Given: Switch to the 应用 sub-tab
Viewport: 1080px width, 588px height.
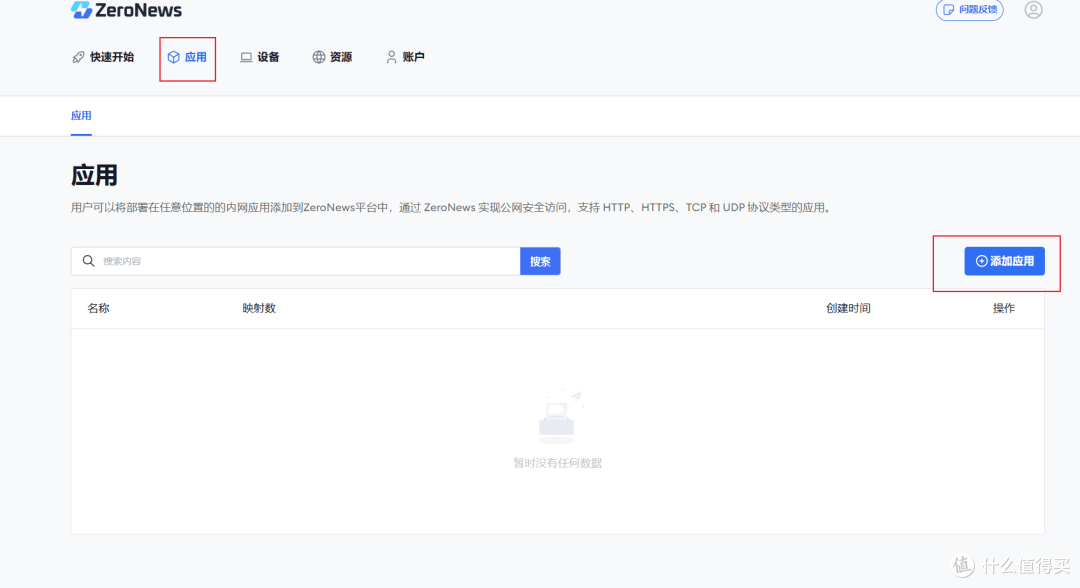Looking at the screenshot, I should point(81,115).
